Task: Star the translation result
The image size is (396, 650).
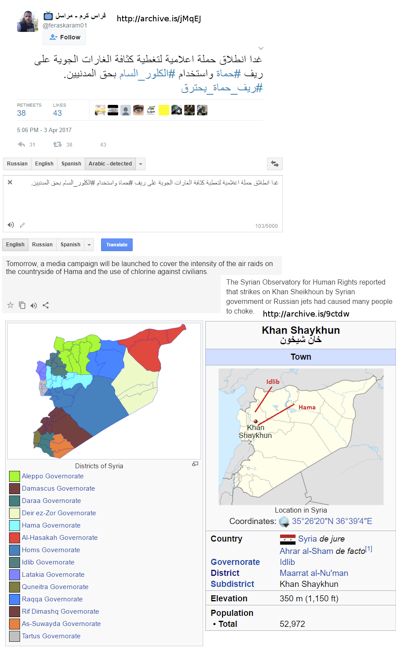Action: 10,305
